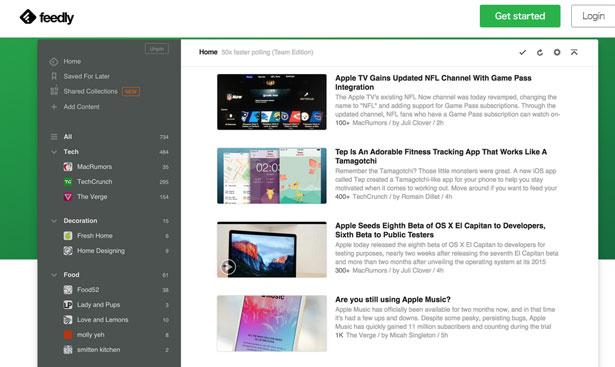Collapse the Food category chevron
Screen dimensions: 615x367
54,275
